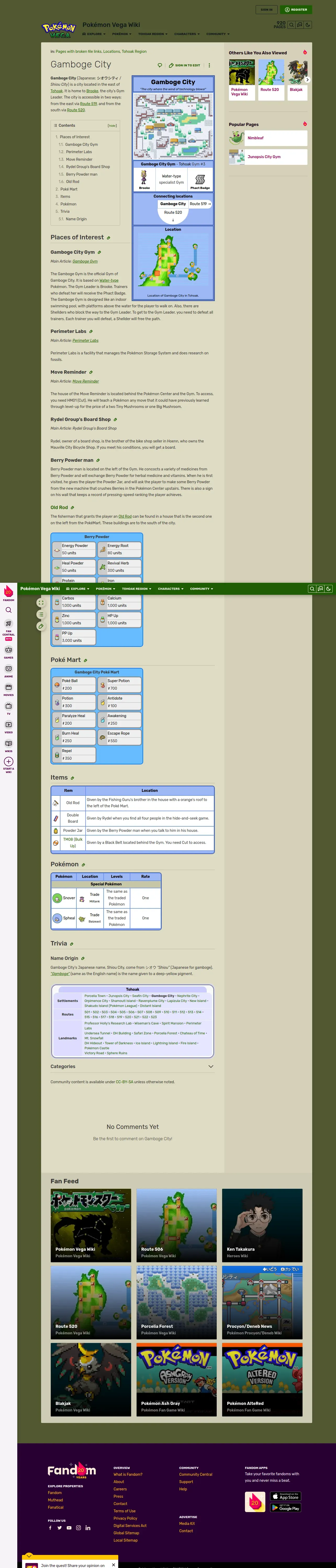Open Fandom's LinkedIn icon in footer
Image resolution: width=336 pixels, height=1568 pixels.
click(x=88, y=1527)
